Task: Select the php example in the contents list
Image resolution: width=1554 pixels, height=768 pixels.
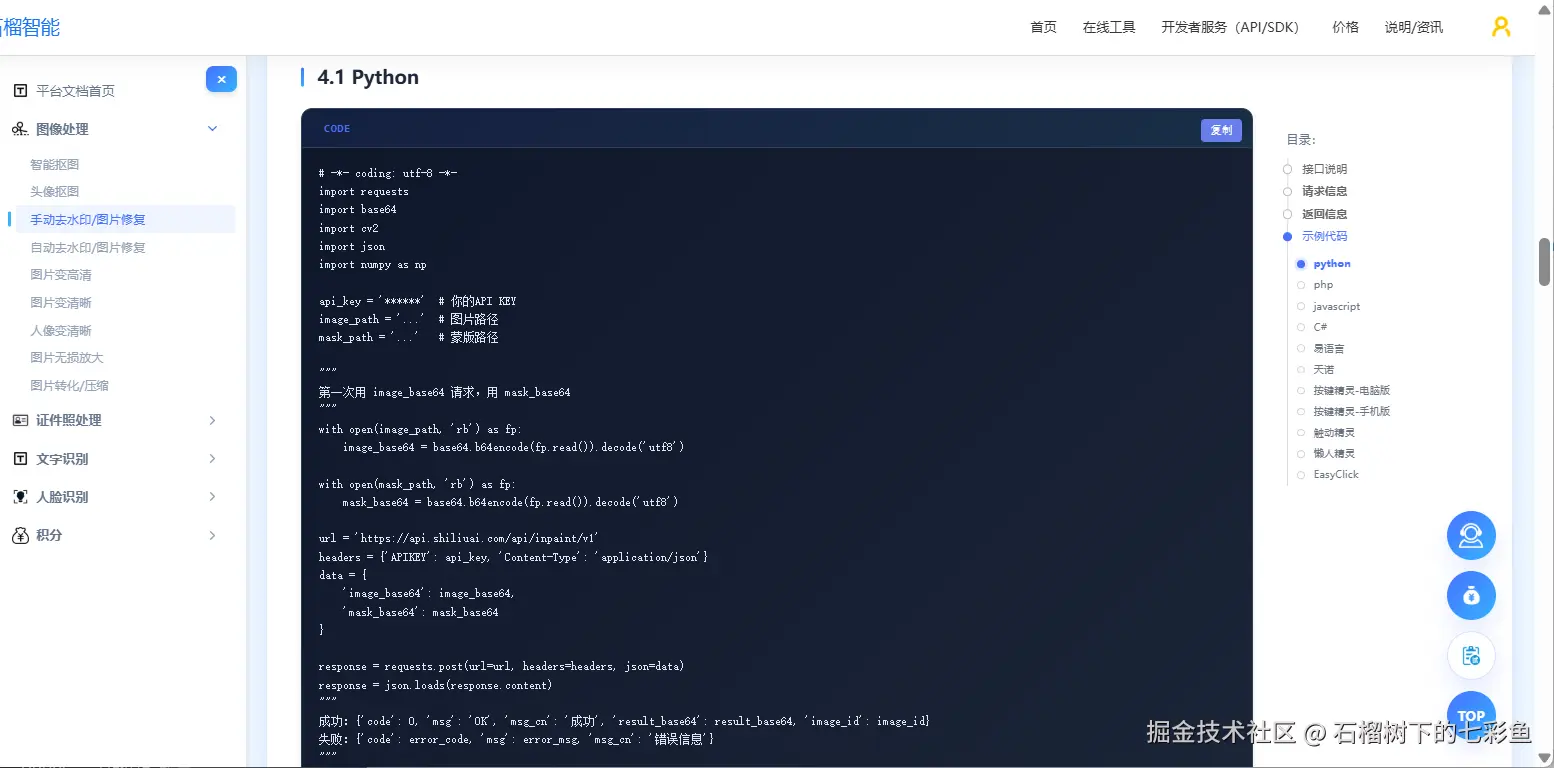Action: click(x=1323, y=285)
